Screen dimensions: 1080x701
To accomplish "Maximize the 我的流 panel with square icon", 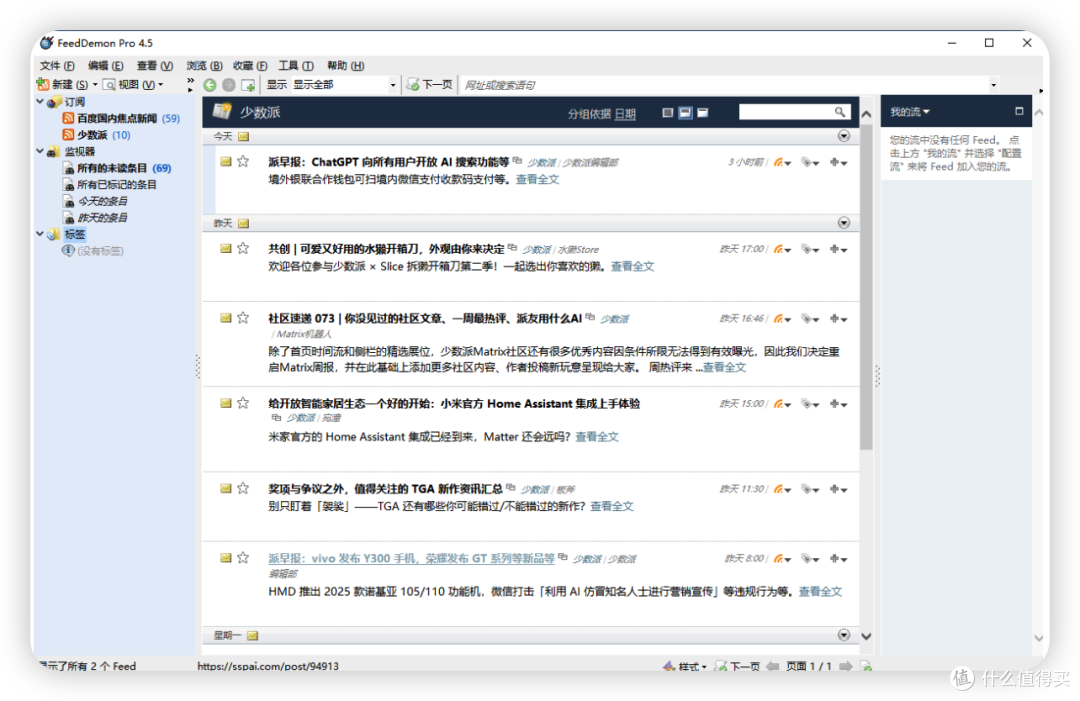I will (x=1019, y=111).
